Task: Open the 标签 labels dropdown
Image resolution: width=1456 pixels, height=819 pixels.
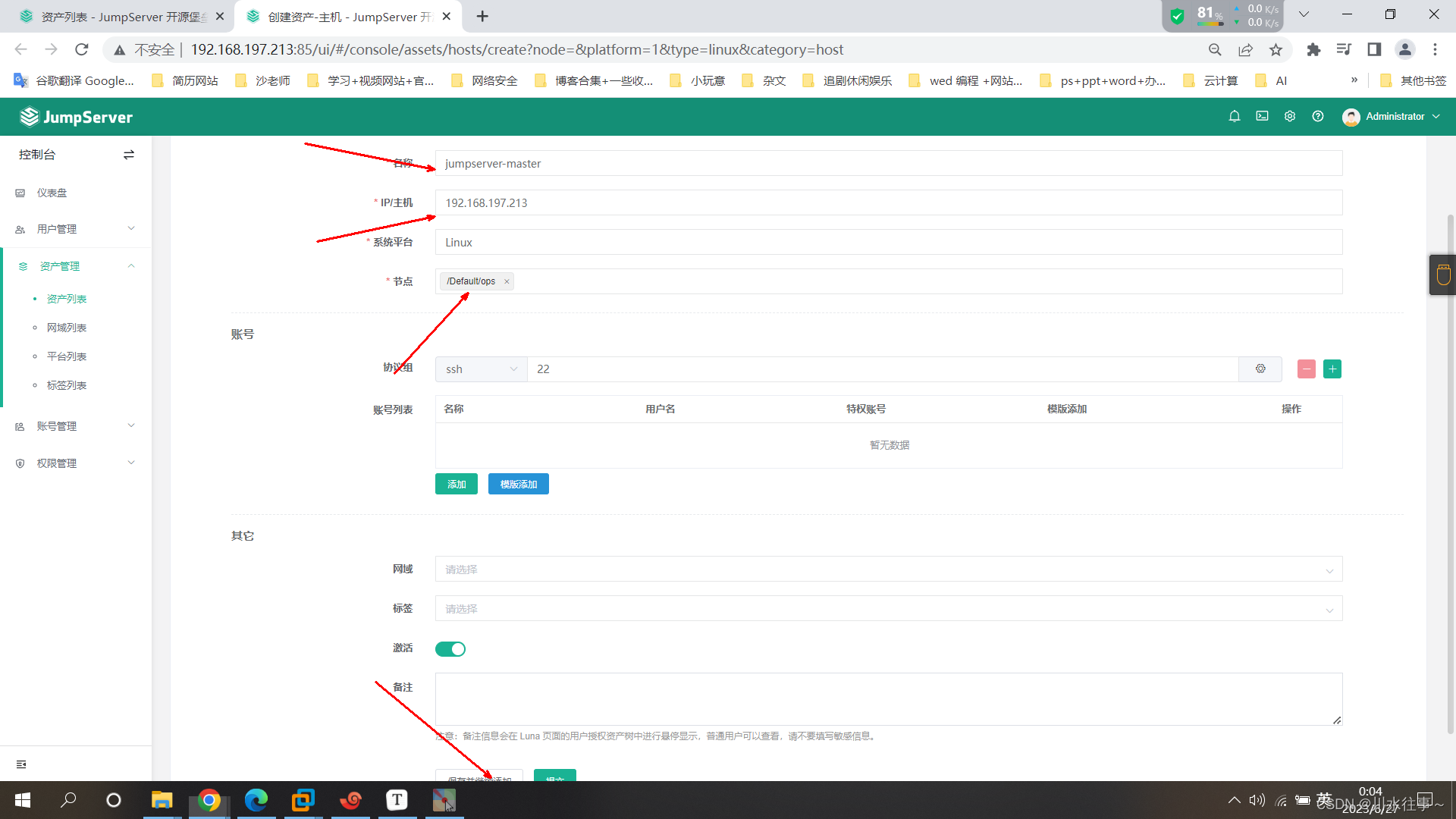Action: tap(888, 609)
